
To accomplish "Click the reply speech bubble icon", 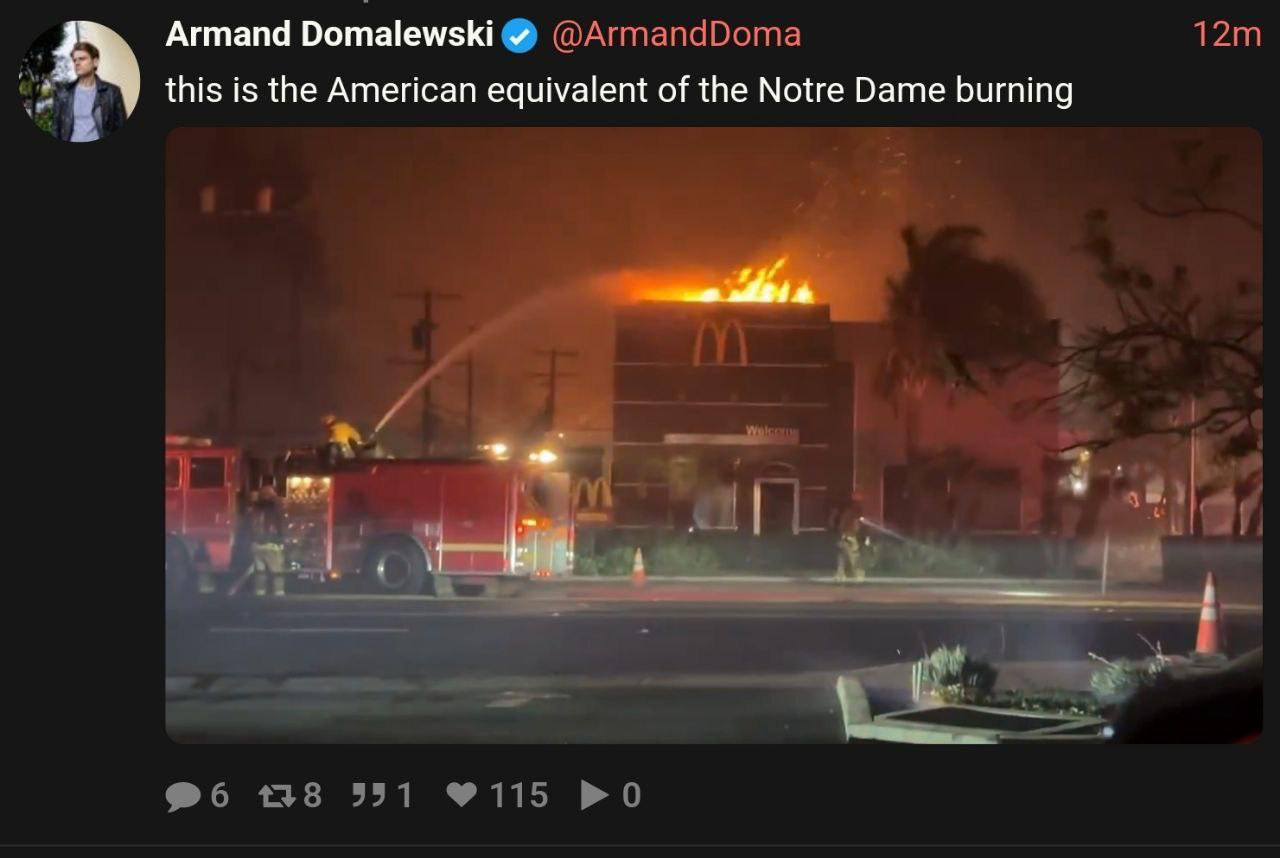I will pos(183,796).
